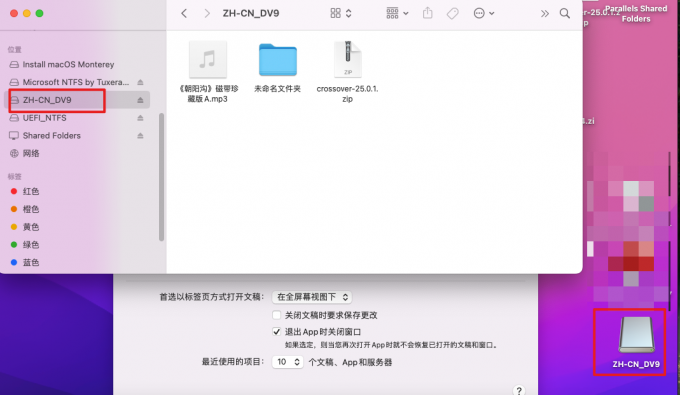This screenshot has width=680, height=395.
Task: Open the 在全屏幕视图下 dropdown
Action: [312, 297]
